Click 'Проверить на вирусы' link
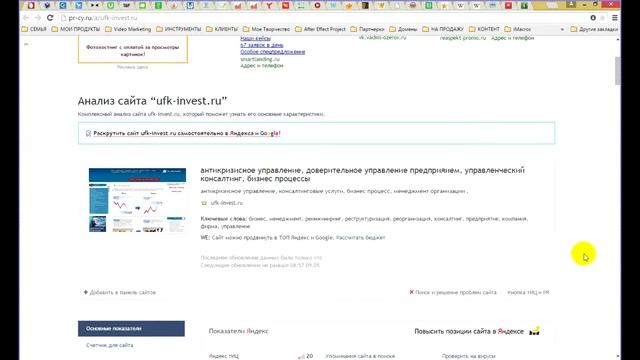Viewport: 640px width, 360px height. tap(469, 356)
